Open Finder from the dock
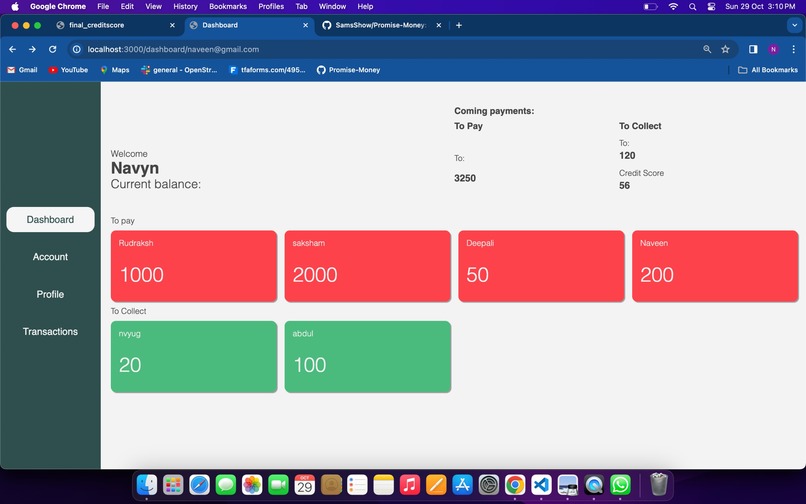Image resolution: width=806 pixels, height=504 pixels. coord(146,484)
